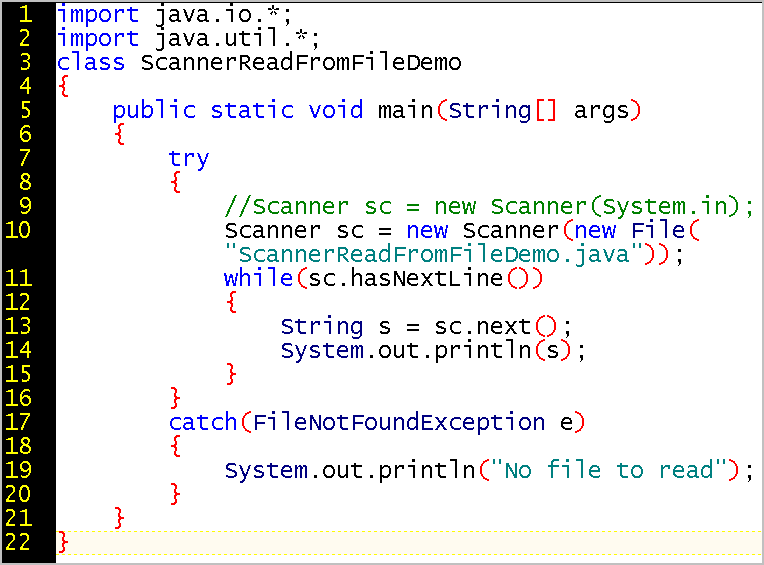Click 'FileNotFoundException' in the catch clause

(x=399, y=422)
